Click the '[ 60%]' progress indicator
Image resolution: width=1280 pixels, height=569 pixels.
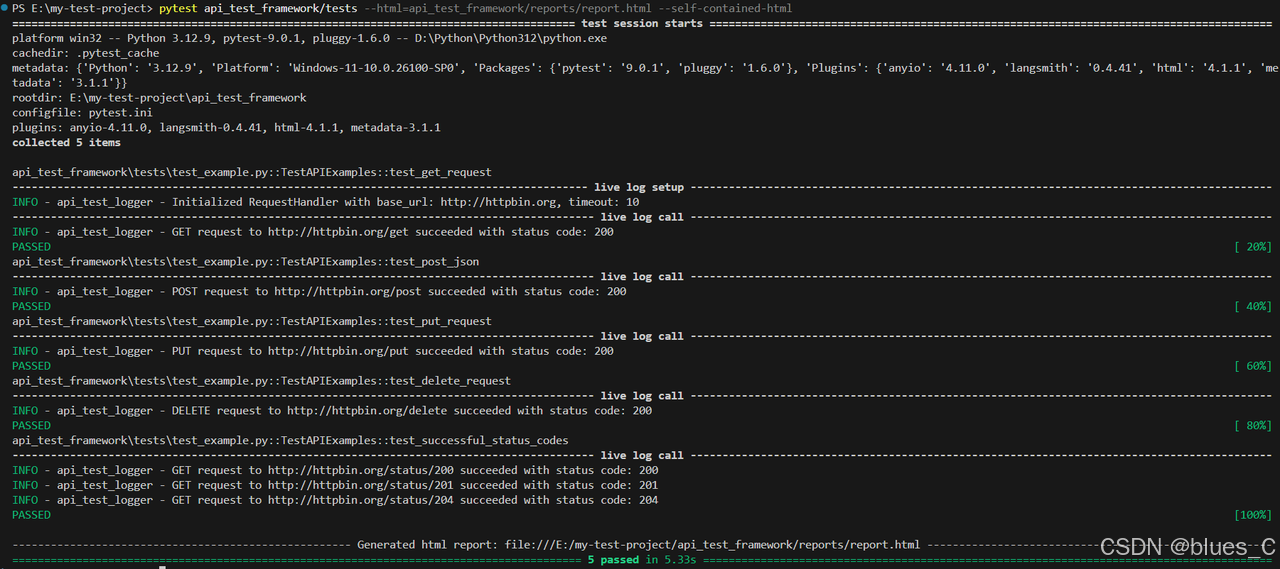coord(1253,365)
